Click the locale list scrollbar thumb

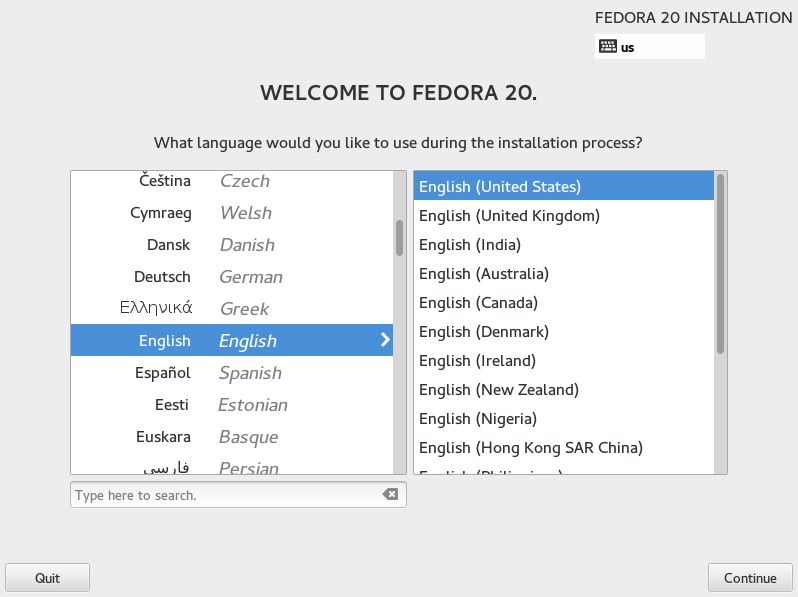coord(720,264)
